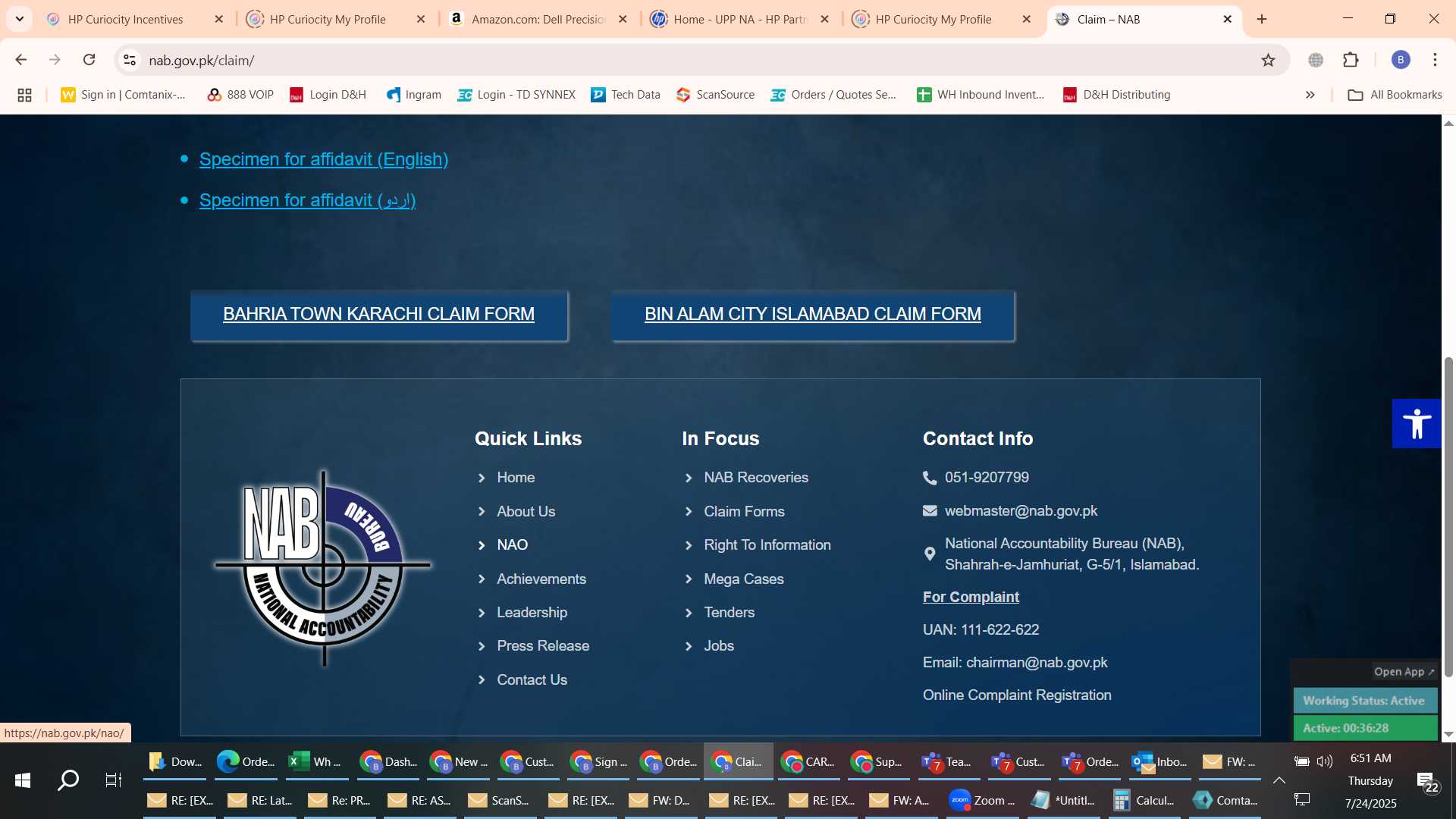Open Windows taskbar search
This screenshot has width=1456, height=819.
click(68, 780)
